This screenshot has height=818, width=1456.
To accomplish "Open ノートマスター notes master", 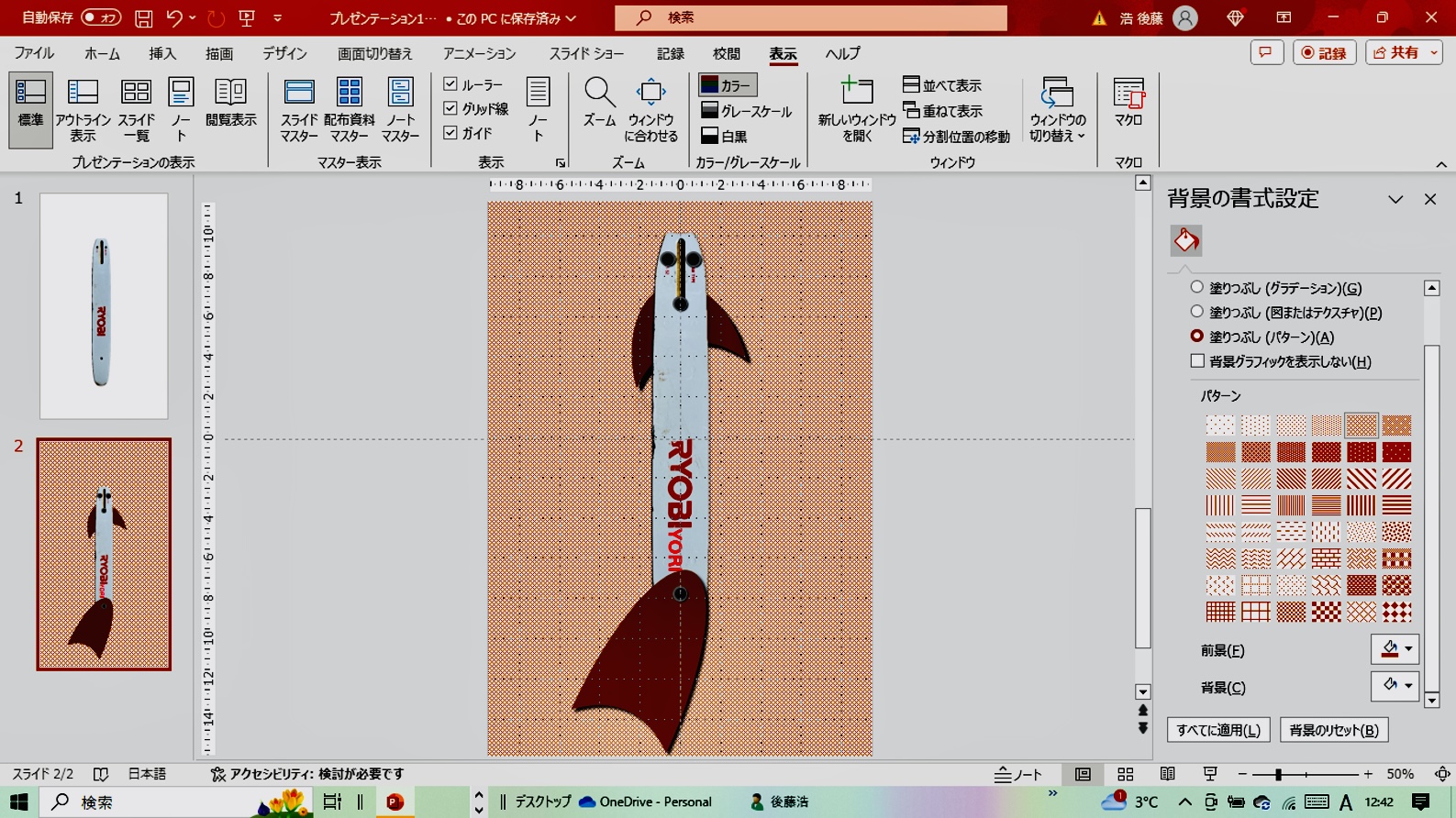I will (401, 109).
